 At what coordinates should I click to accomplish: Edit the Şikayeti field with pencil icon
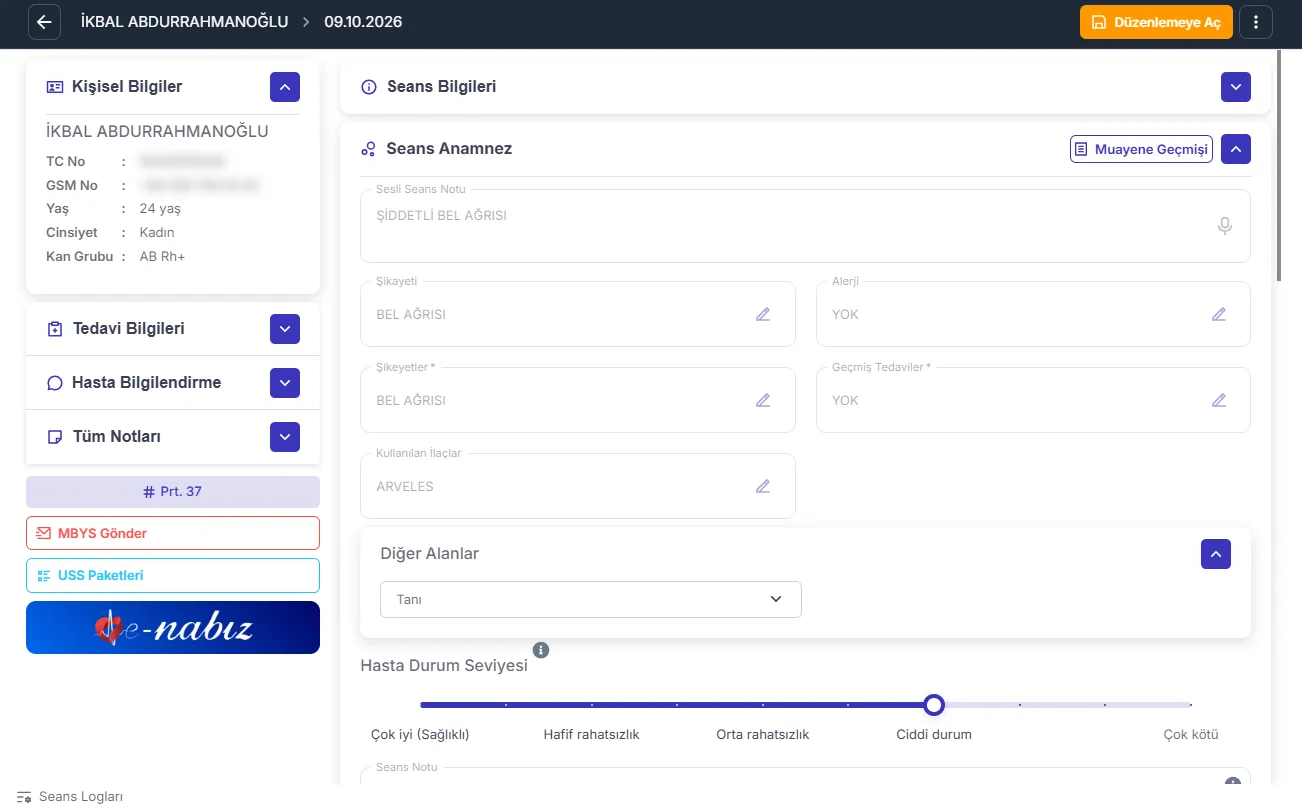(x=763, y=314)
